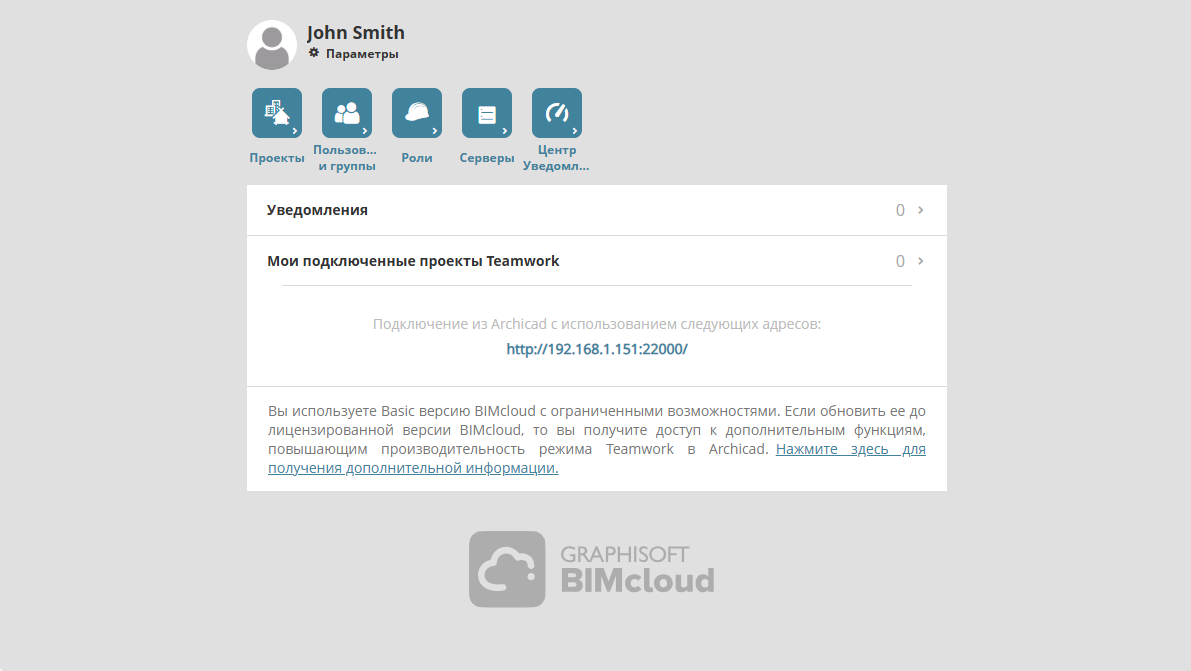This screenshot has width=1191, height=671.
Task: Expand the Уведомления row chevron
Action: (921, 210)
